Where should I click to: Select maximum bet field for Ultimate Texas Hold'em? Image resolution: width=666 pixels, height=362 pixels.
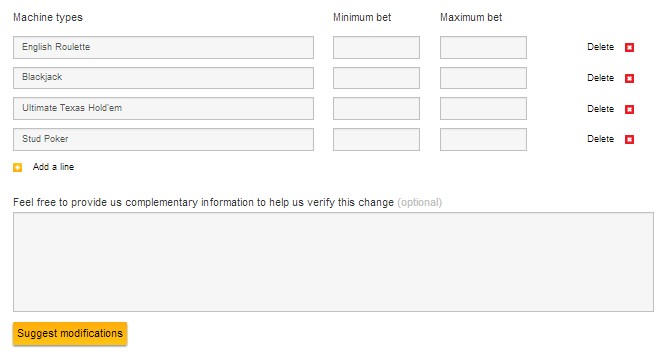click(x=483, y=108)
